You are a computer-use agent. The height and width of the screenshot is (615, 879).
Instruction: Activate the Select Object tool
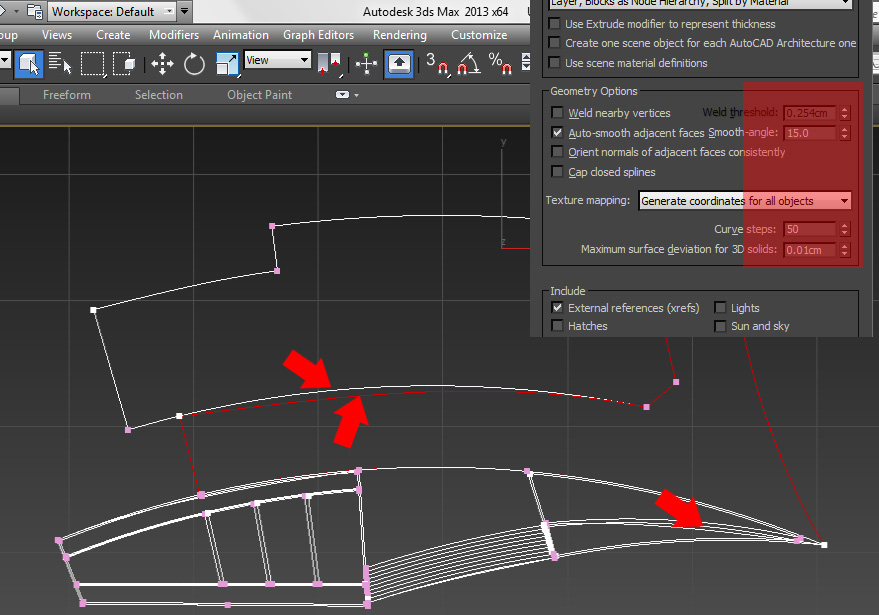click(x=28, y=64)
